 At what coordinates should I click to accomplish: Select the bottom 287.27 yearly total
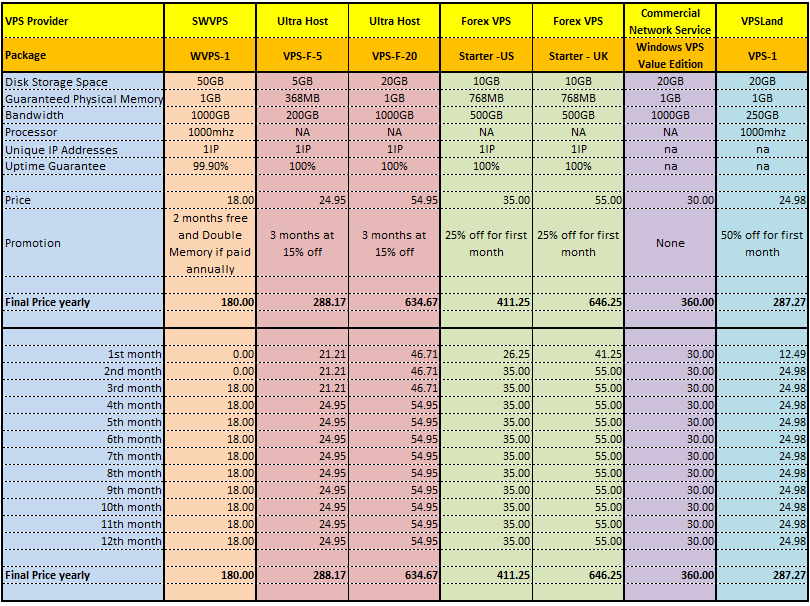[762, 575]
